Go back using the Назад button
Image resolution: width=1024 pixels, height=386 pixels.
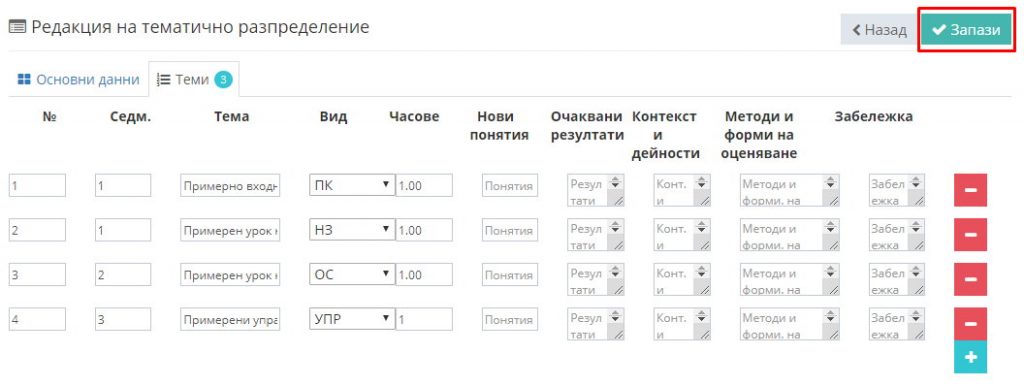pos(880,30)
